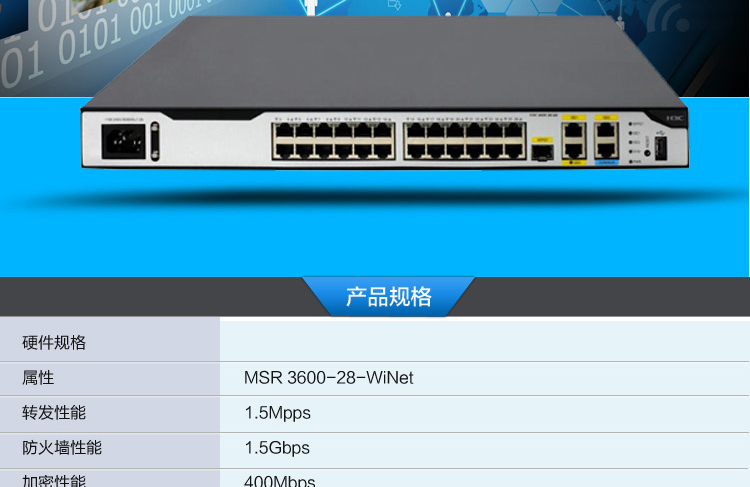
Task: Click the AC power socket on the router
Action: point(123,142)
